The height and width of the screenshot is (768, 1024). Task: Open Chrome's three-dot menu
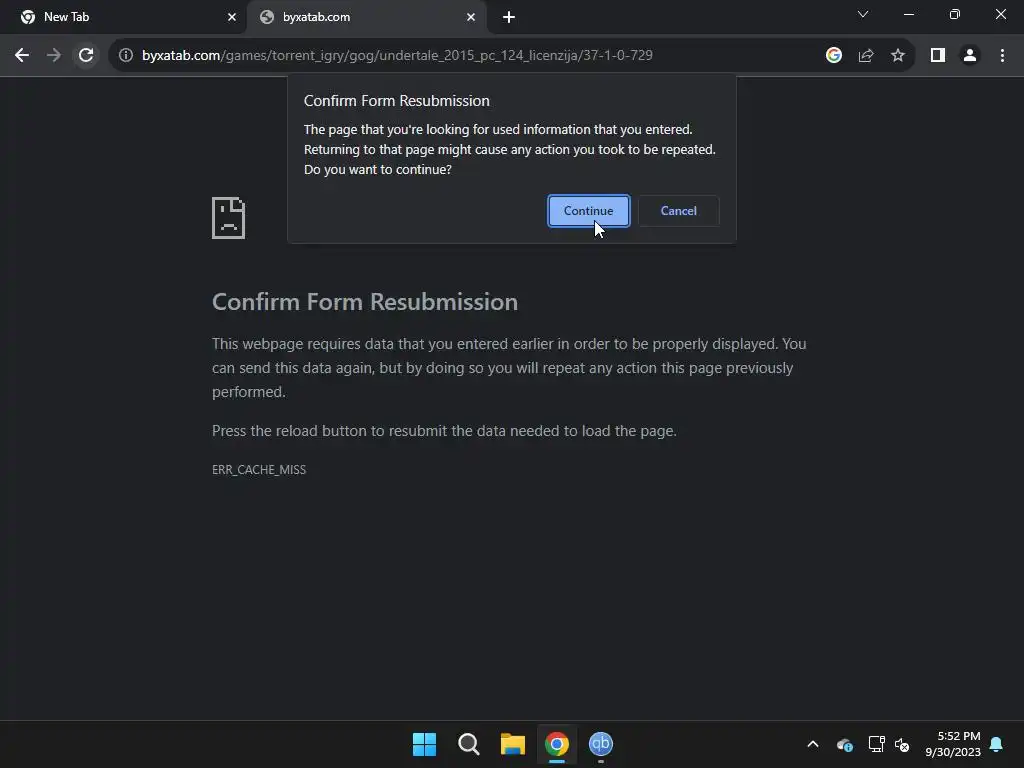(x=1002, y=56)
